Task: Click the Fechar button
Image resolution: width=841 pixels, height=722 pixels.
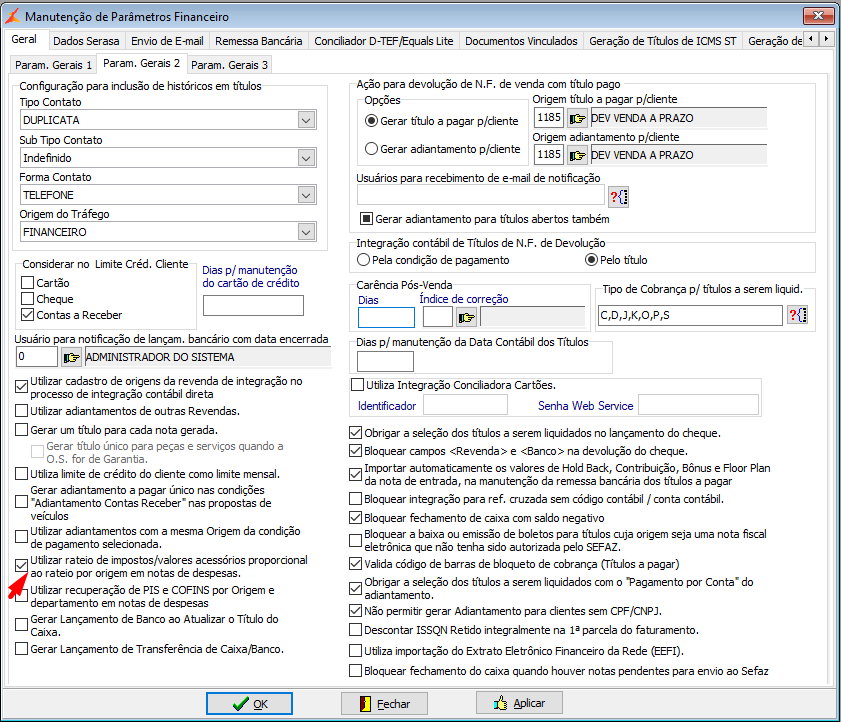Action: coord(384,703)
